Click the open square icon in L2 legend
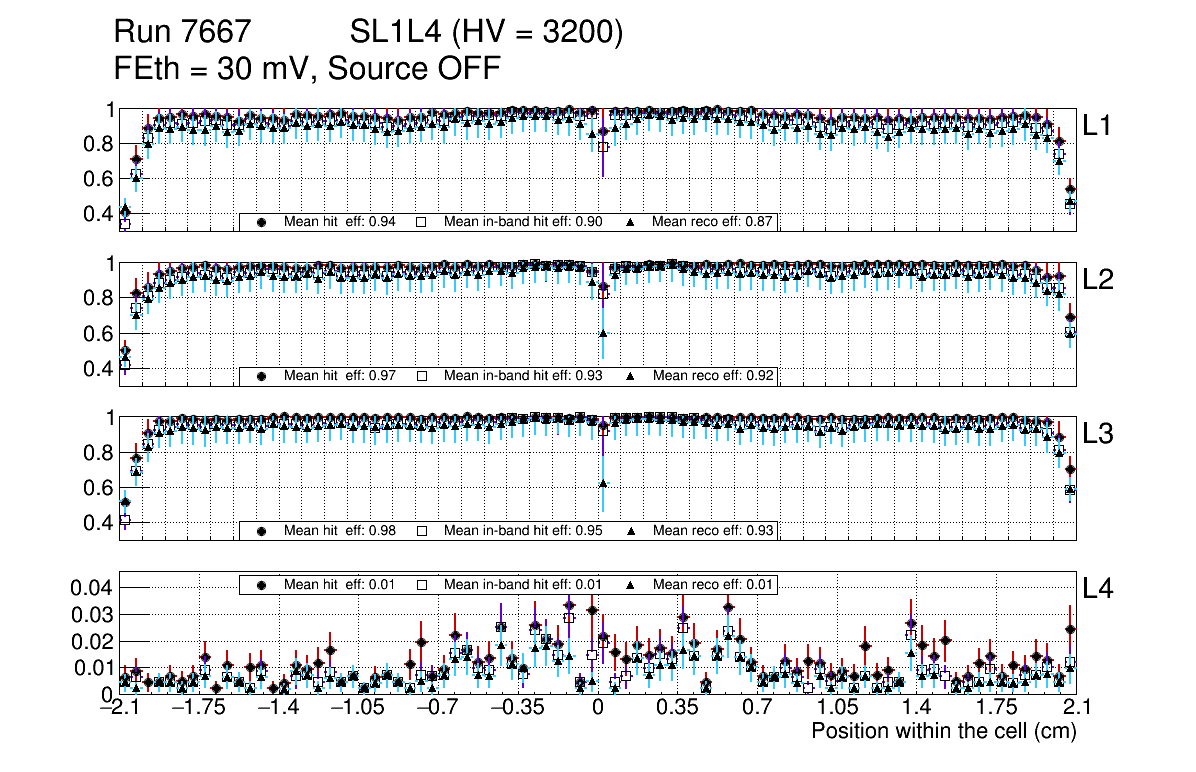This screenshot has height=772, width=1196. (421, 376)
